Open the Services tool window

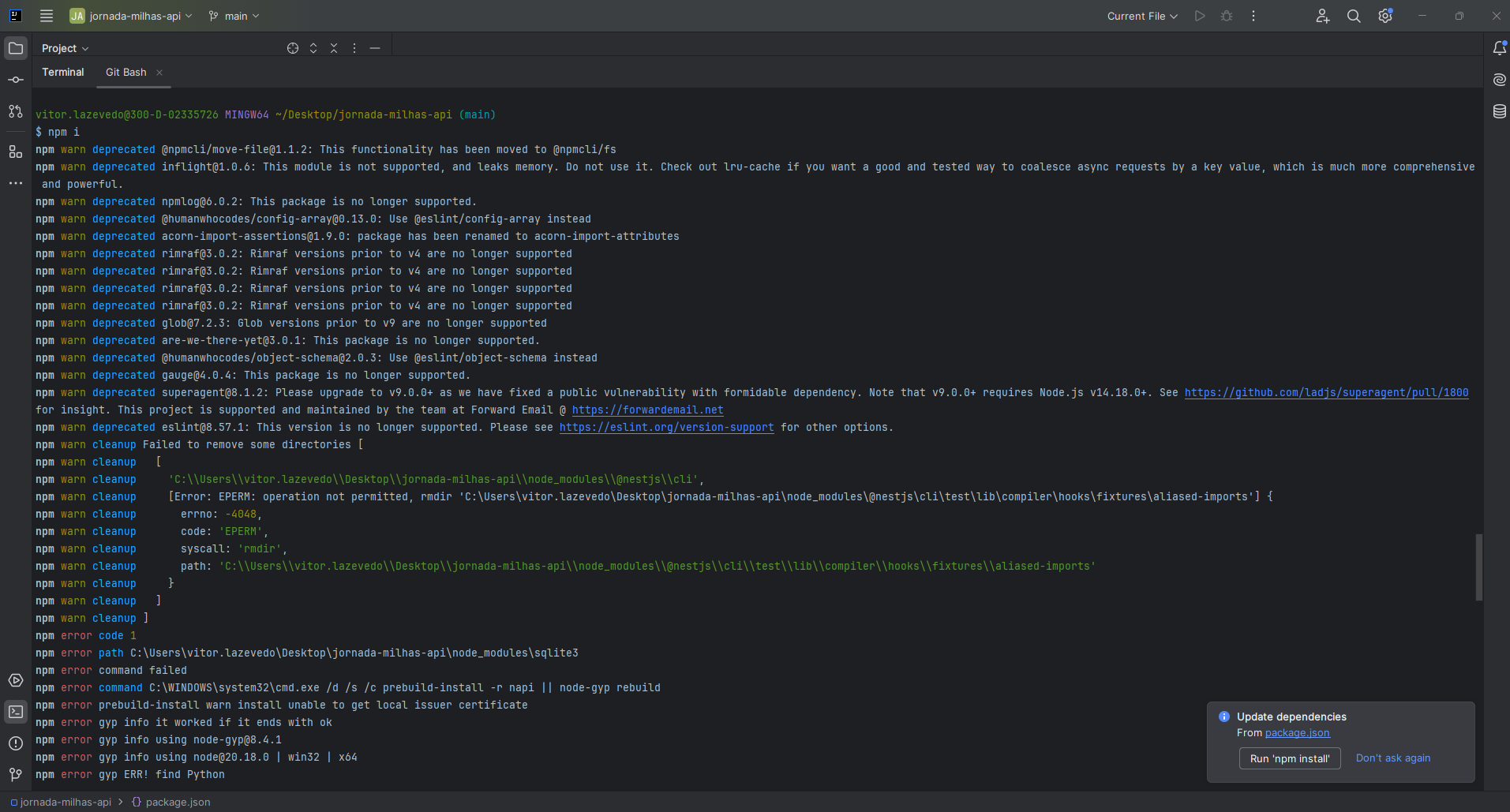point(16,680)
